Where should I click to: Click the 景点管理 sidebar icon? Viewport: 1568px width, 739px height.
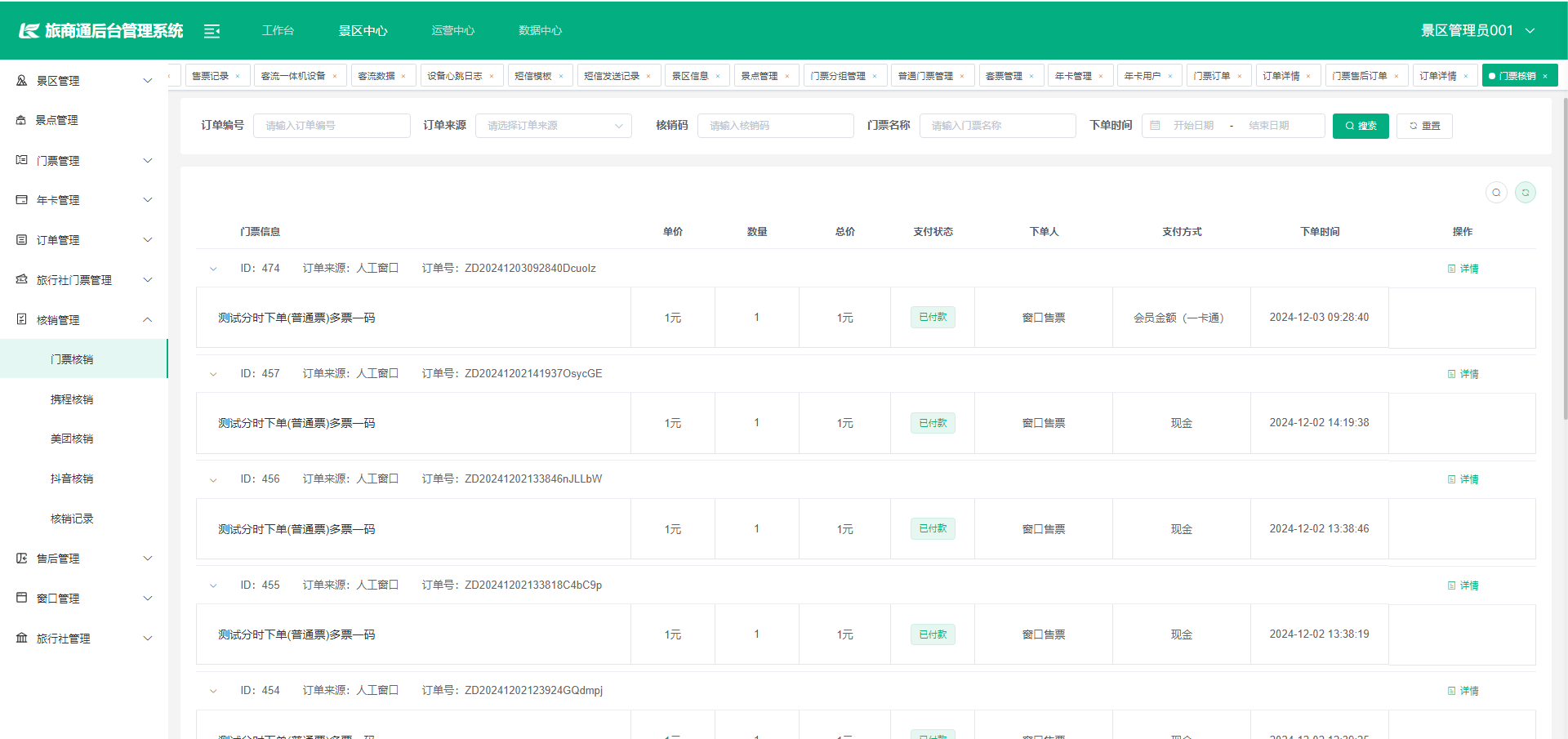pos(21,120)
